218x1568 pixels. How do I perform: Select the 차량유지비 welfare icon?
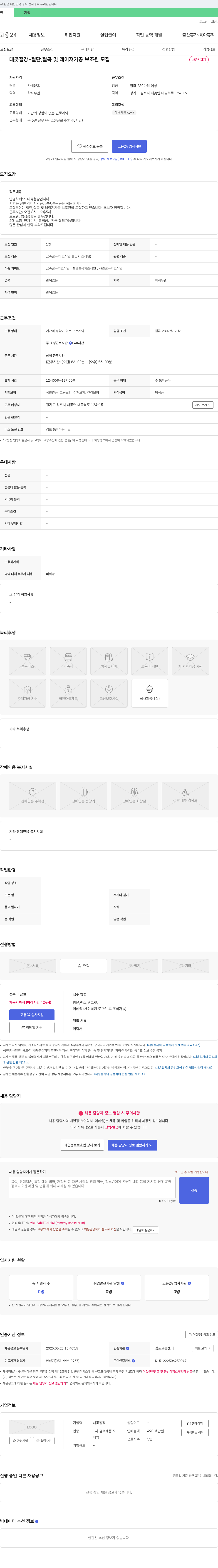pos(109,661)
